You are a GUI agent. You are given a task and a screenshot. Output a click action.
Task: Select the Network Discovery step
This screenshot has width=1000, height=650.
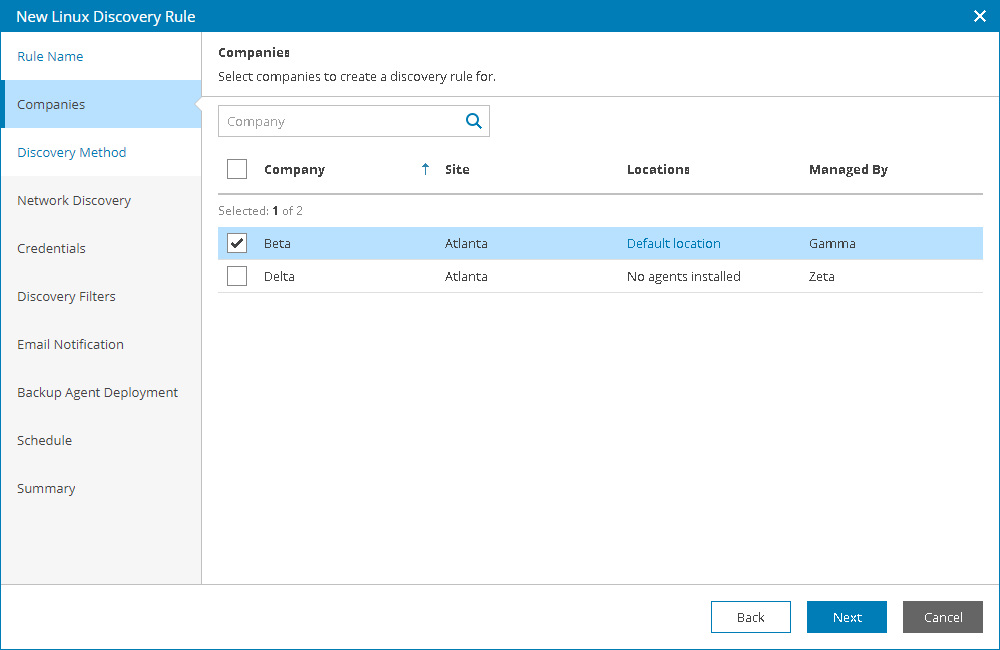tap(74, 201)
